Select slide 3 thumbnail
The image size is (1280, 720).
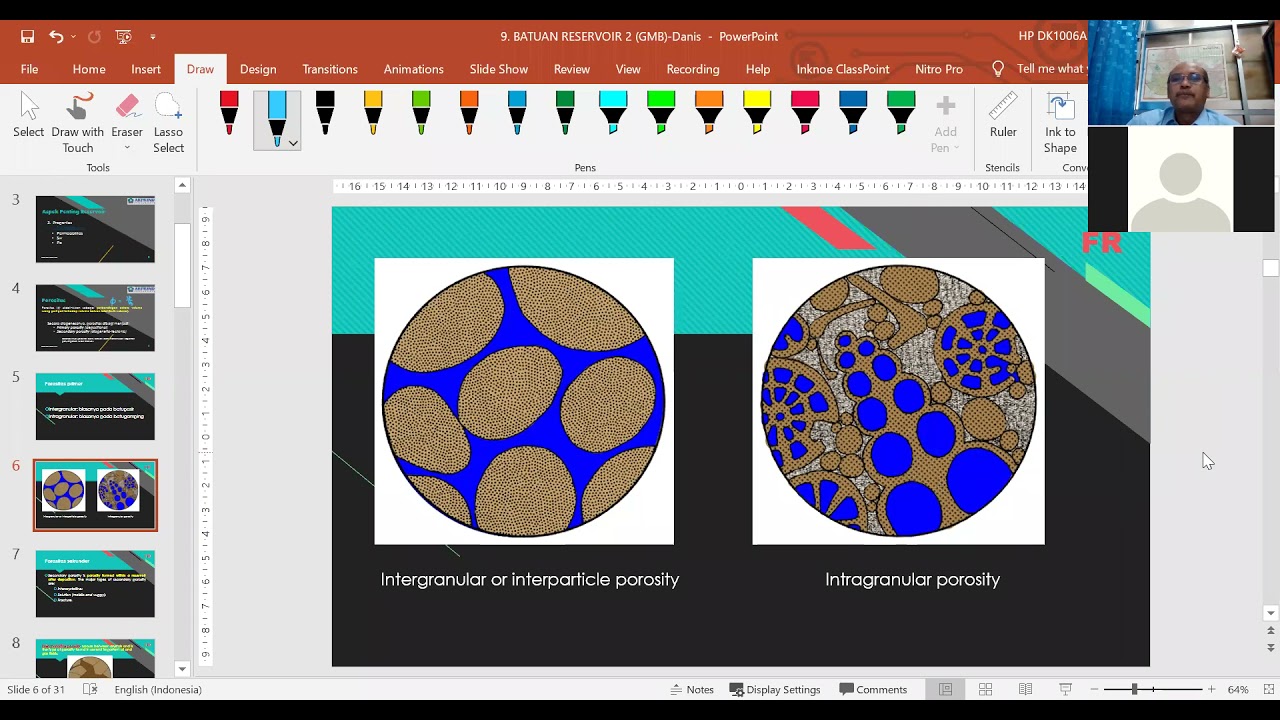click(x=95, y=229)
